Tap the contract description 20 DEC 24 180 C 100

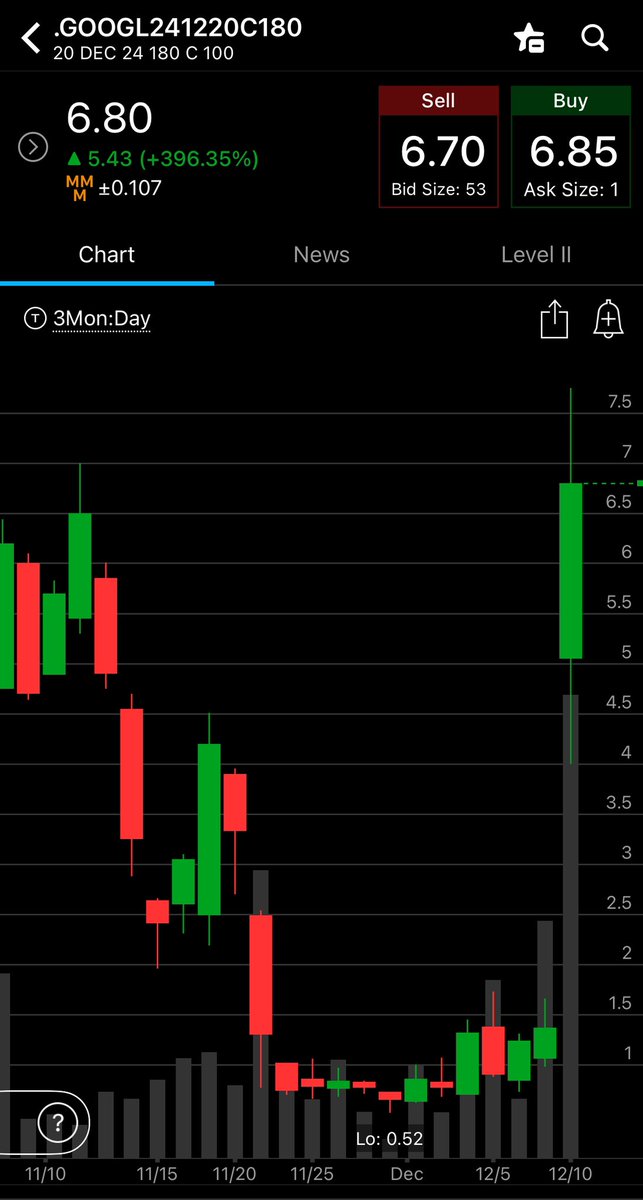141,52
